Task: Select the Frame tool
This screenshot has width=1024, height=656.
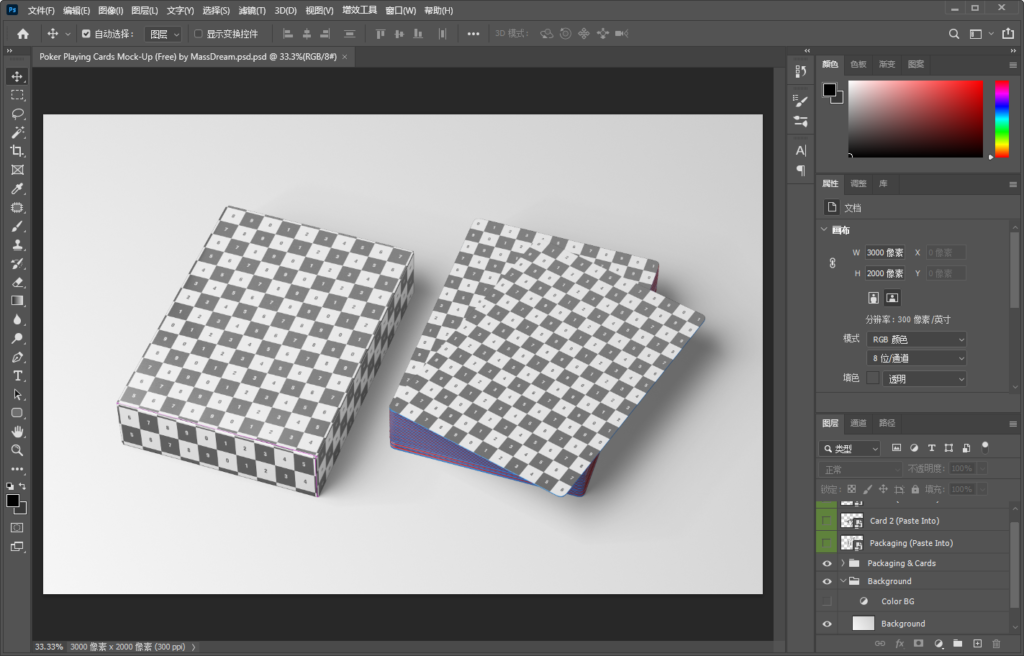Action: click(17, 170)
